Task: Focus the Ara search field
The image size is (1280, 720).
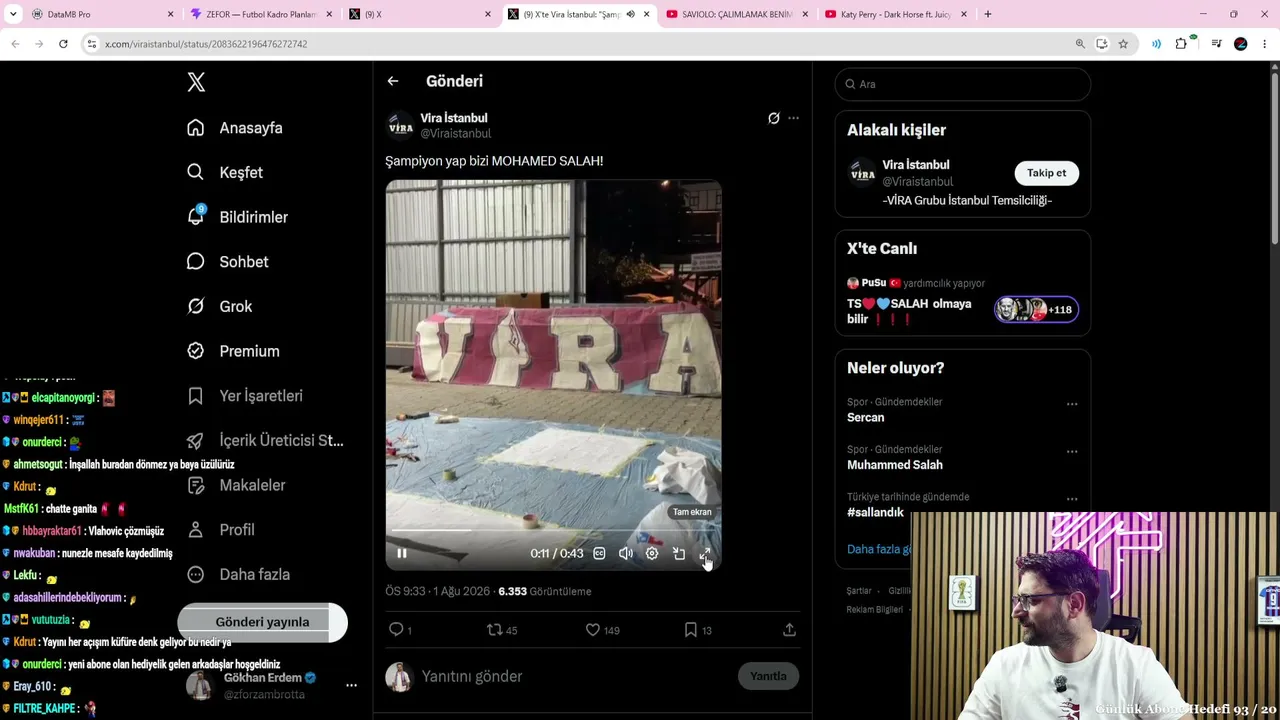Action: click(962, 84)
